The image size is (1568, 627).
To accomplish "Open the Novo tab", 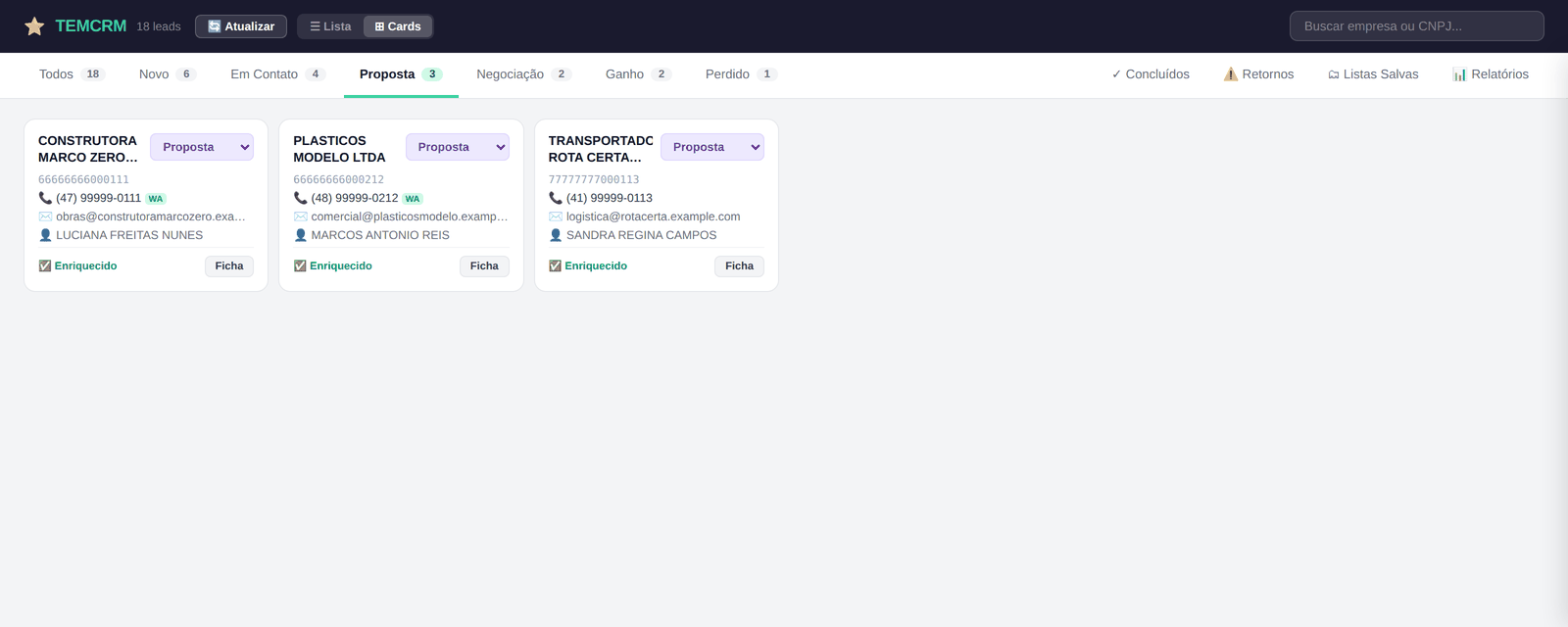I will (x=168, y=74).
